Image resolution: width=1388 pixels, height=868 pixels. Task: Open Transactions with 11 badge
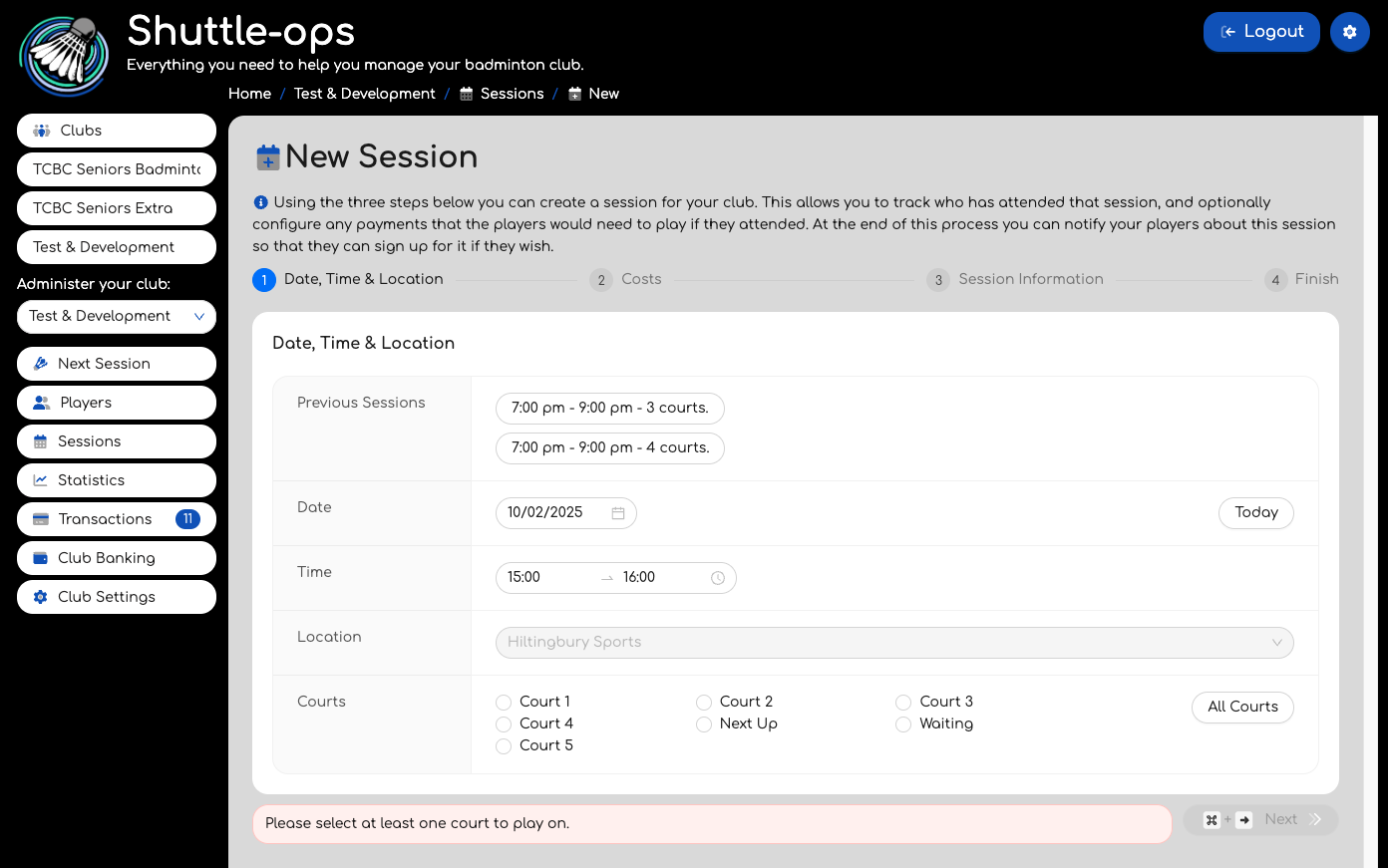[x=117, y=519]
